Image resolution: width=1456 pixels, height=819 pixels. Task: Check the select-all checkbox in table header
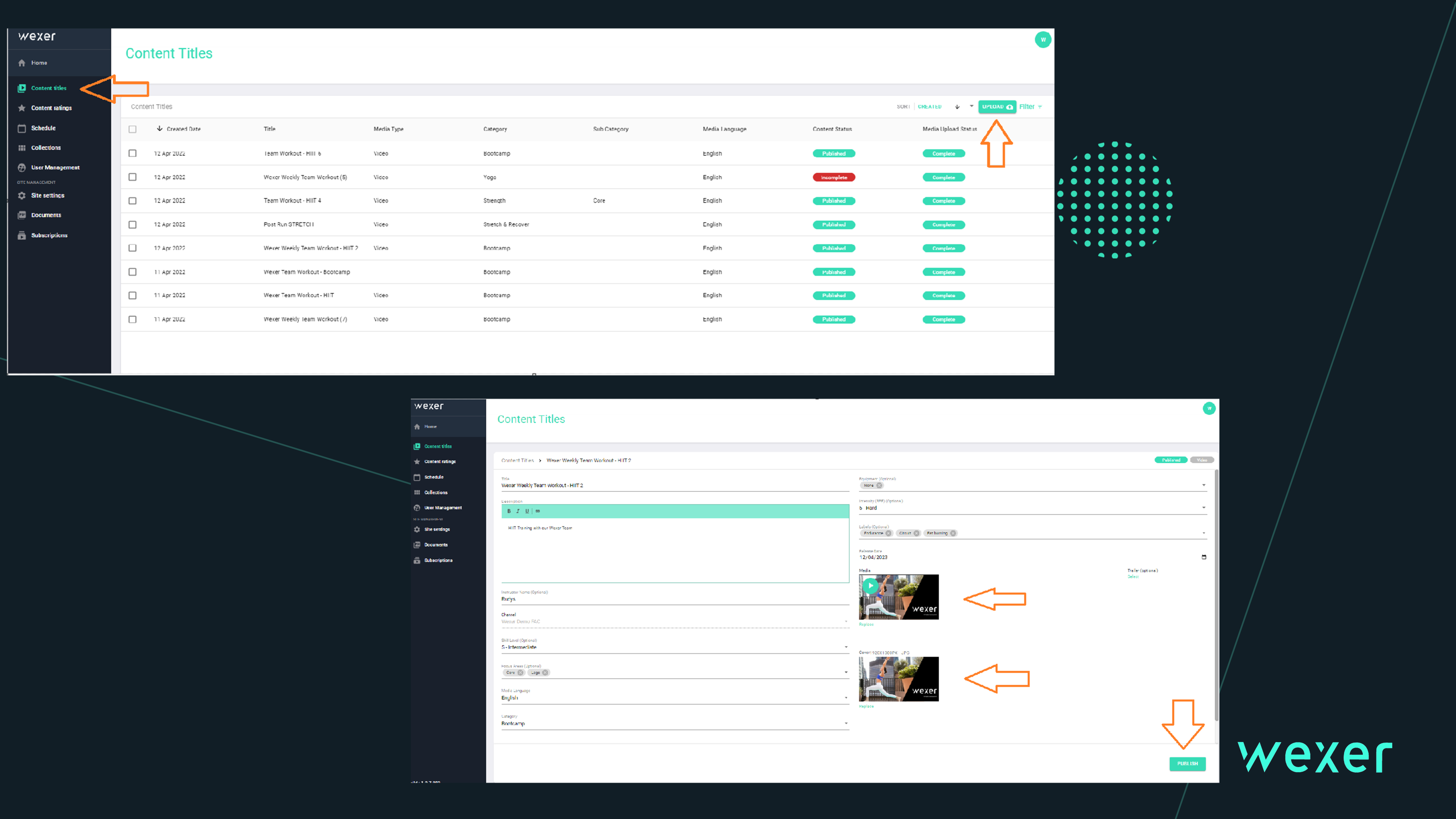[x=132, y=129]
